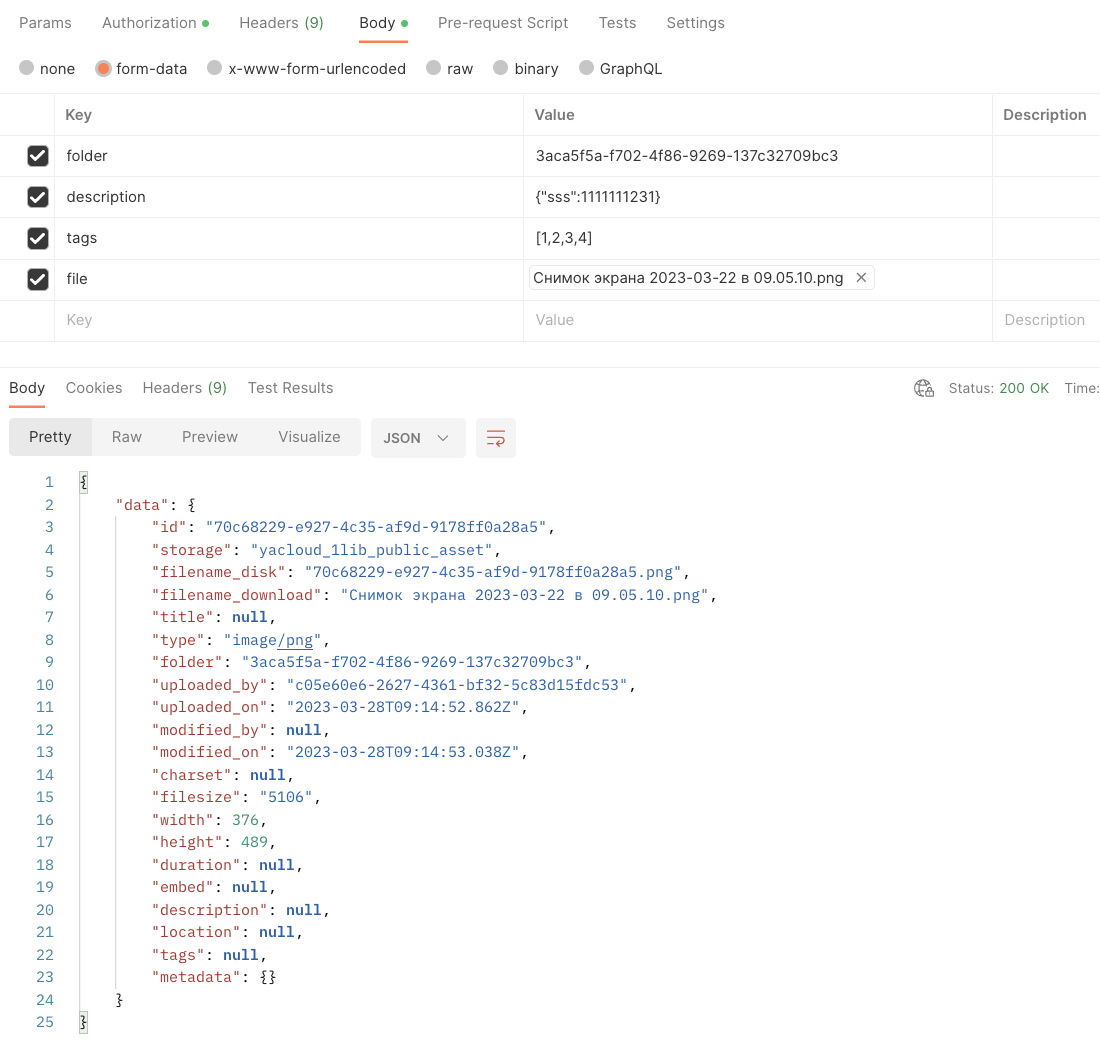Uncheck the folder form-data row
Viewport: 1100px width, 1055px height.
coord(37,156)
